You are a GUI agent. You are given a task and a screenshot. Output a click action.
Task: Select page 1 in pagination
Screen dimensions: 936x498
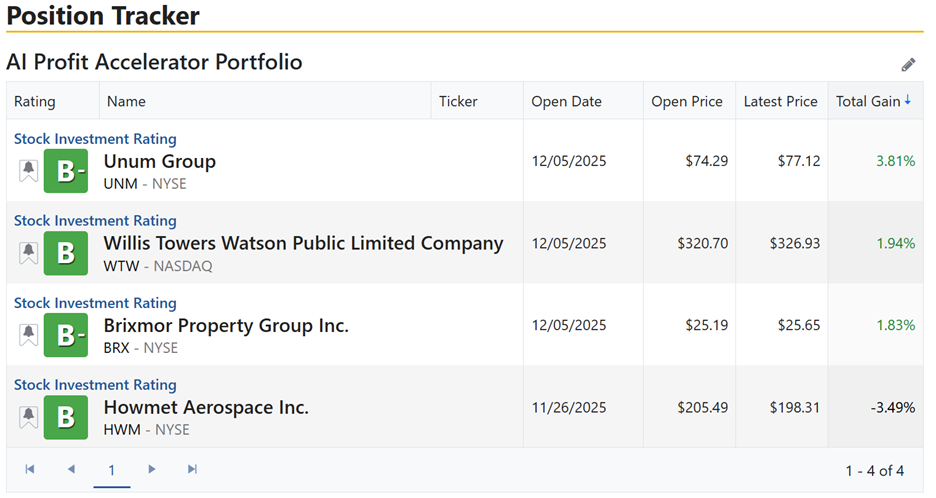pyautogui.click(x=112, y=470)
